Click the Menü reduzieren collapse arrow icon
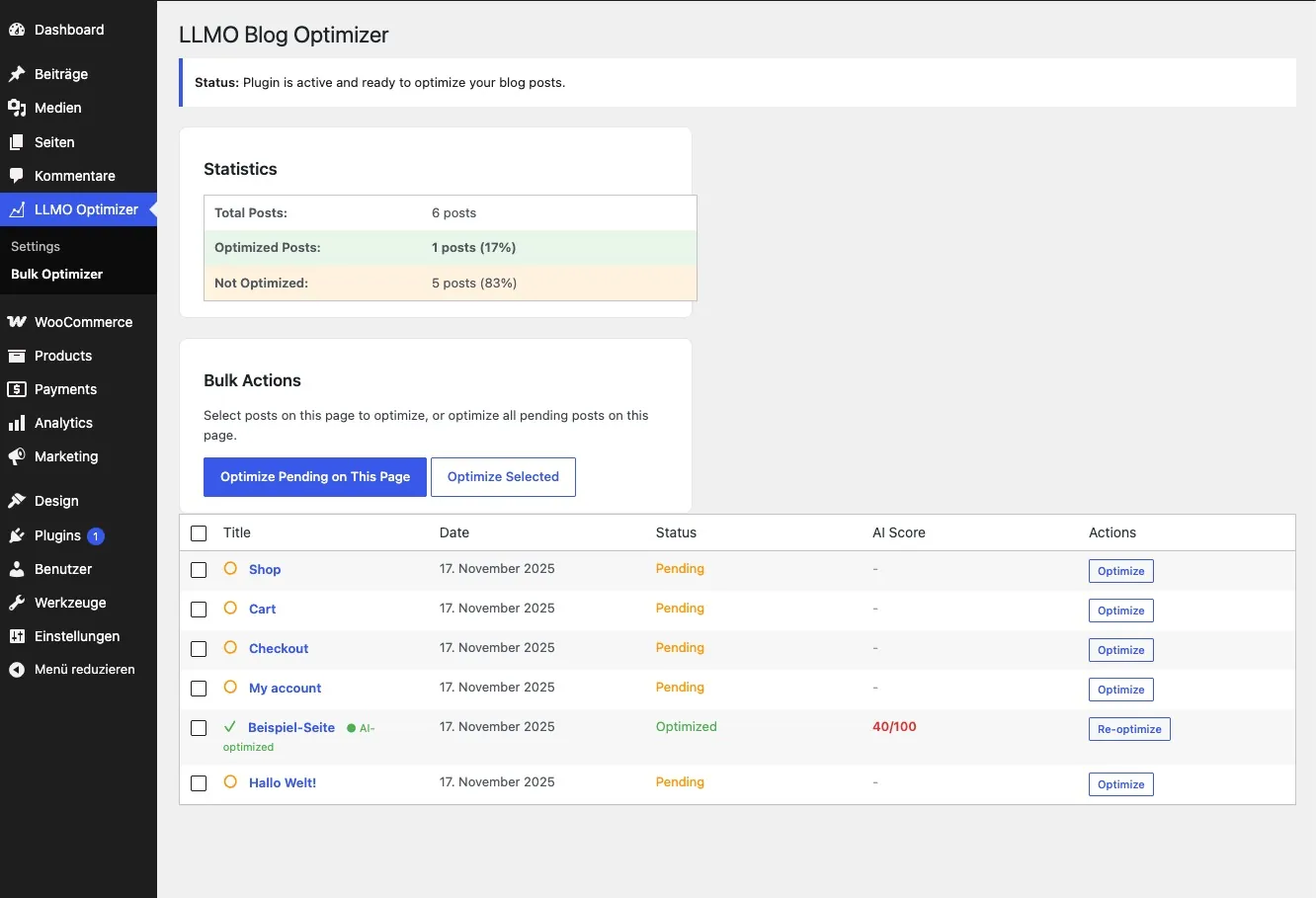This screenshot has width=1316, height=898. (x=17, y=670)
